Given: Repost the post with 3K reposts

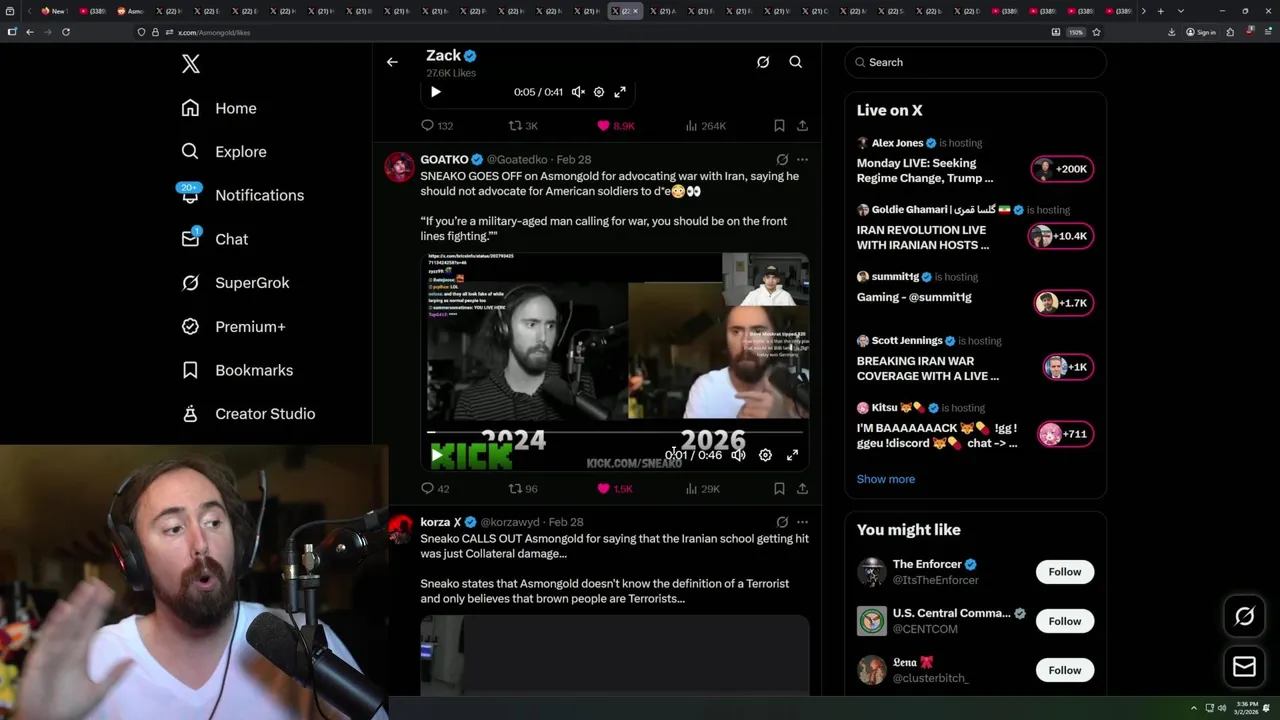Looking at the screenshot, I should [523, 126].
